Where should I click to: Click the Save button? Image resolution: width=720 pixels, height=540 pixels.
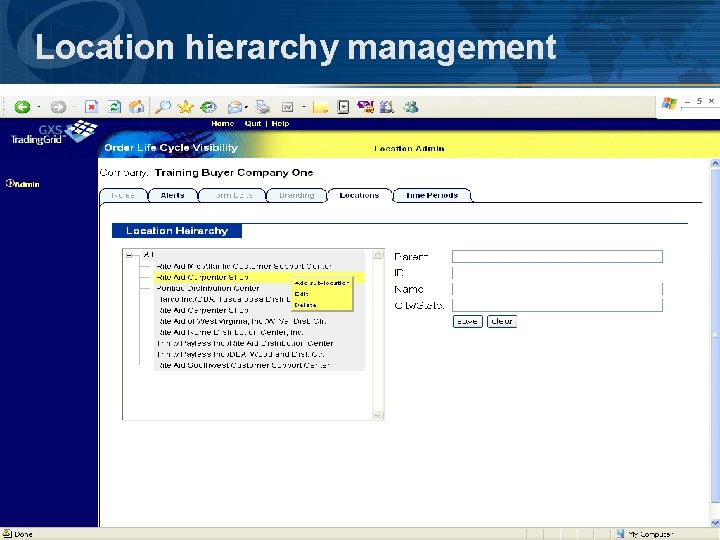click(x=467, y=321)
